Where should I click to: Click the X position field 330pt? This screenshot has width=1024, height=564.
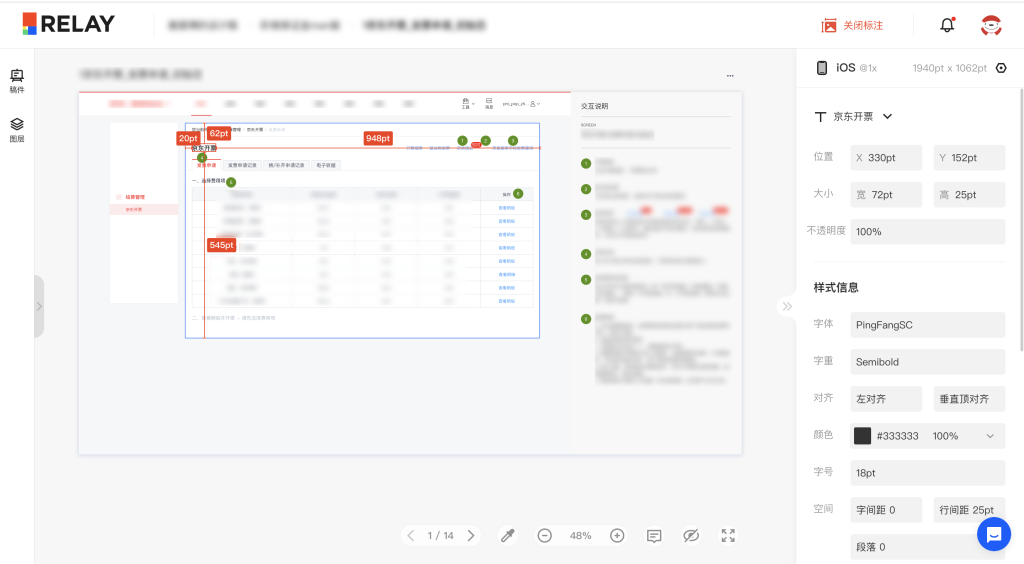coord(886,157)
